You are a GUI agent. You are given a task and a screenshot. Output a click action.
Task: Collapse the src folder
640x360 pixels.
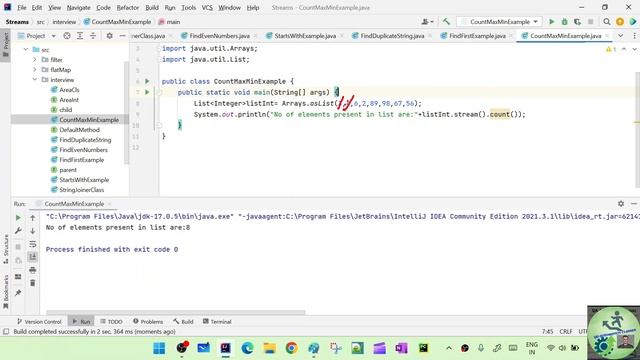pyautogui.click(x=26, y=49)
